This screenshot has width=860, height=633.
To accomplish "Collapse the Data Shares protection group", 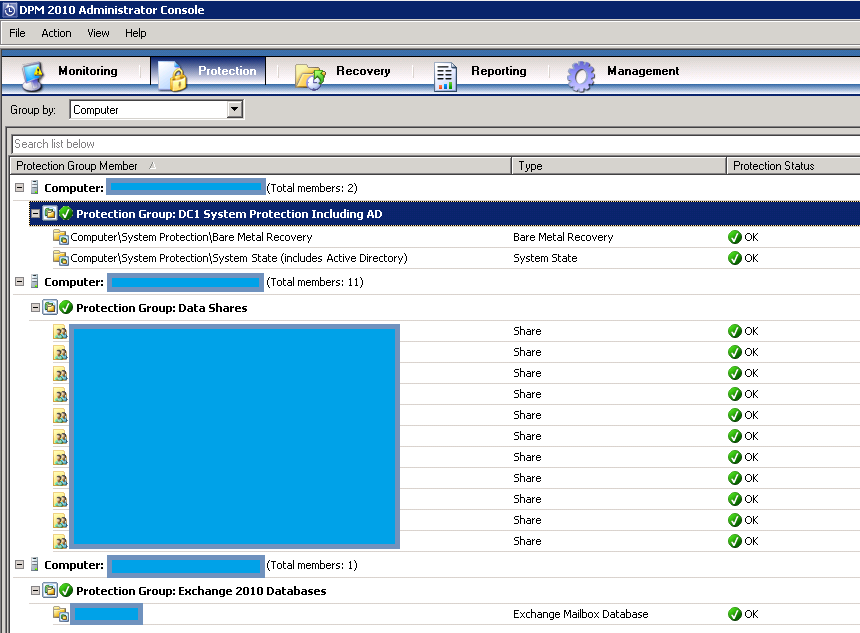I will 35,308.
